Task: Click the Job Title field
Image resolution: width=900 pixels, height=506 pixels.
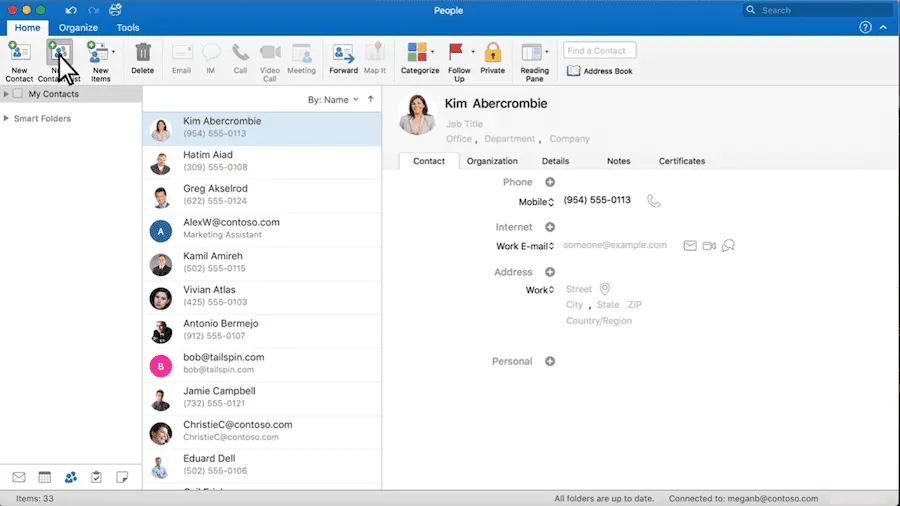Action: [x=464, y=124]
